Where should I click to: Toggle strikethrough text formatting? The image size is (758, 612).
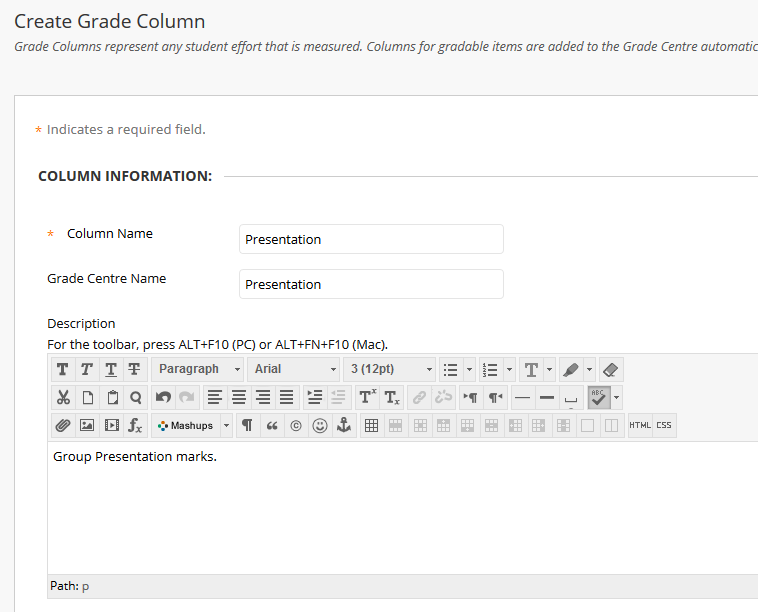(x=134, y=370)
